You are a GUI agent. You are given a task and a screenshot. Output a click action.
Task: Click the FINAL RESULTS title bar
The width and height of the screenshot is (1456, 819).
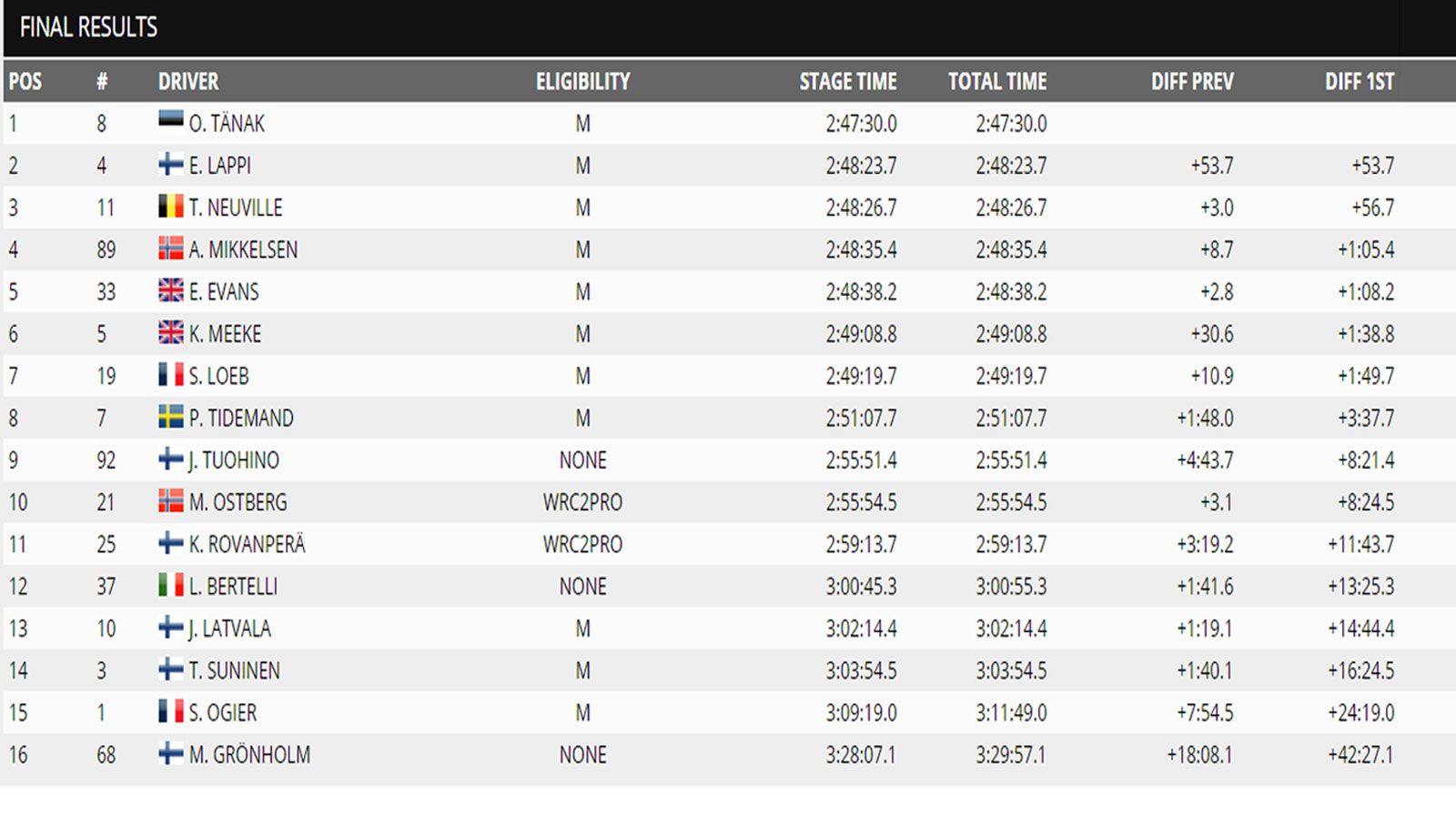click(x=728, y=27)
